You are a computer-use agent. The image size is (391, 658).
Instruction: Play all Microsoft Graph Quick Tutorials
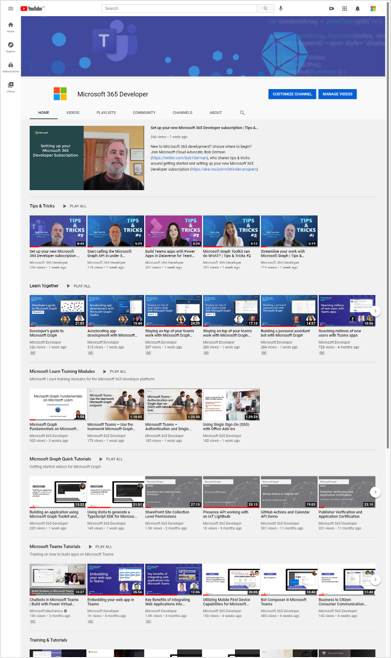point(111,459)
